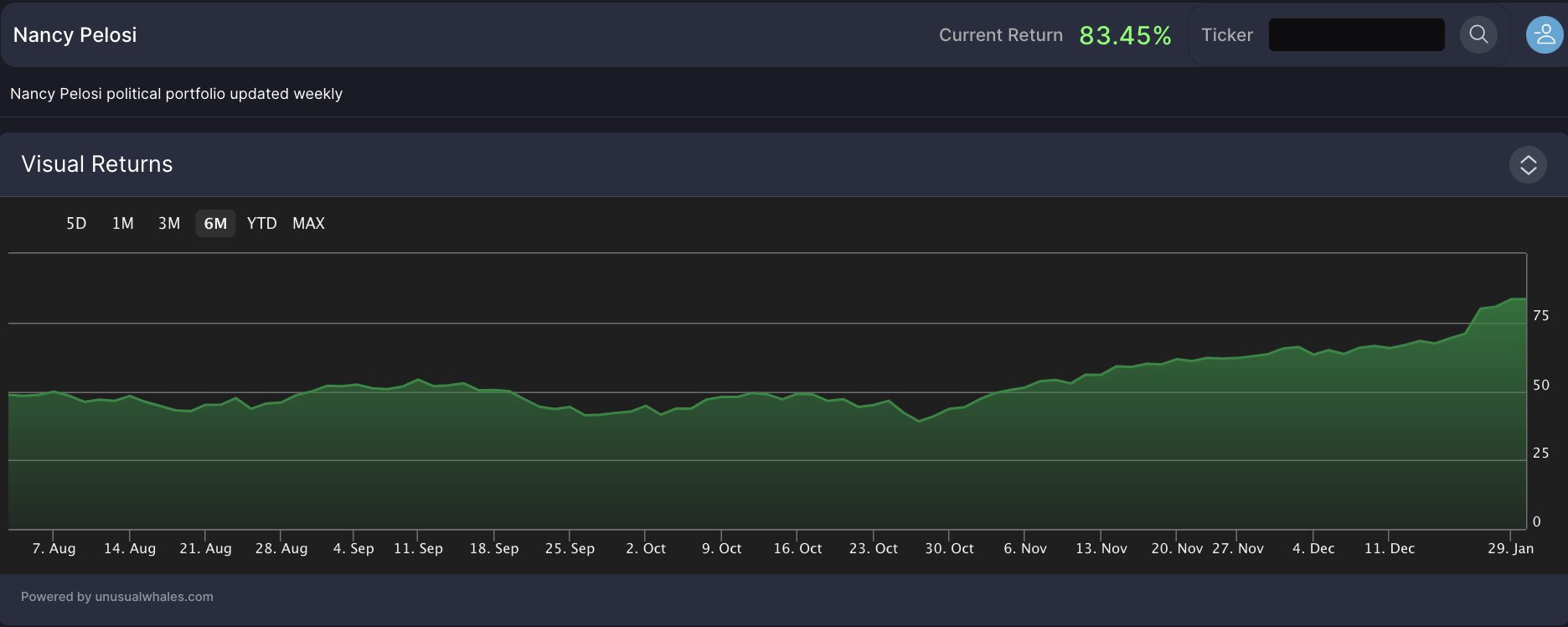Click the Visual Returns heading
The width and height of the screenshot is (1568, 627).
click(97, 164)
